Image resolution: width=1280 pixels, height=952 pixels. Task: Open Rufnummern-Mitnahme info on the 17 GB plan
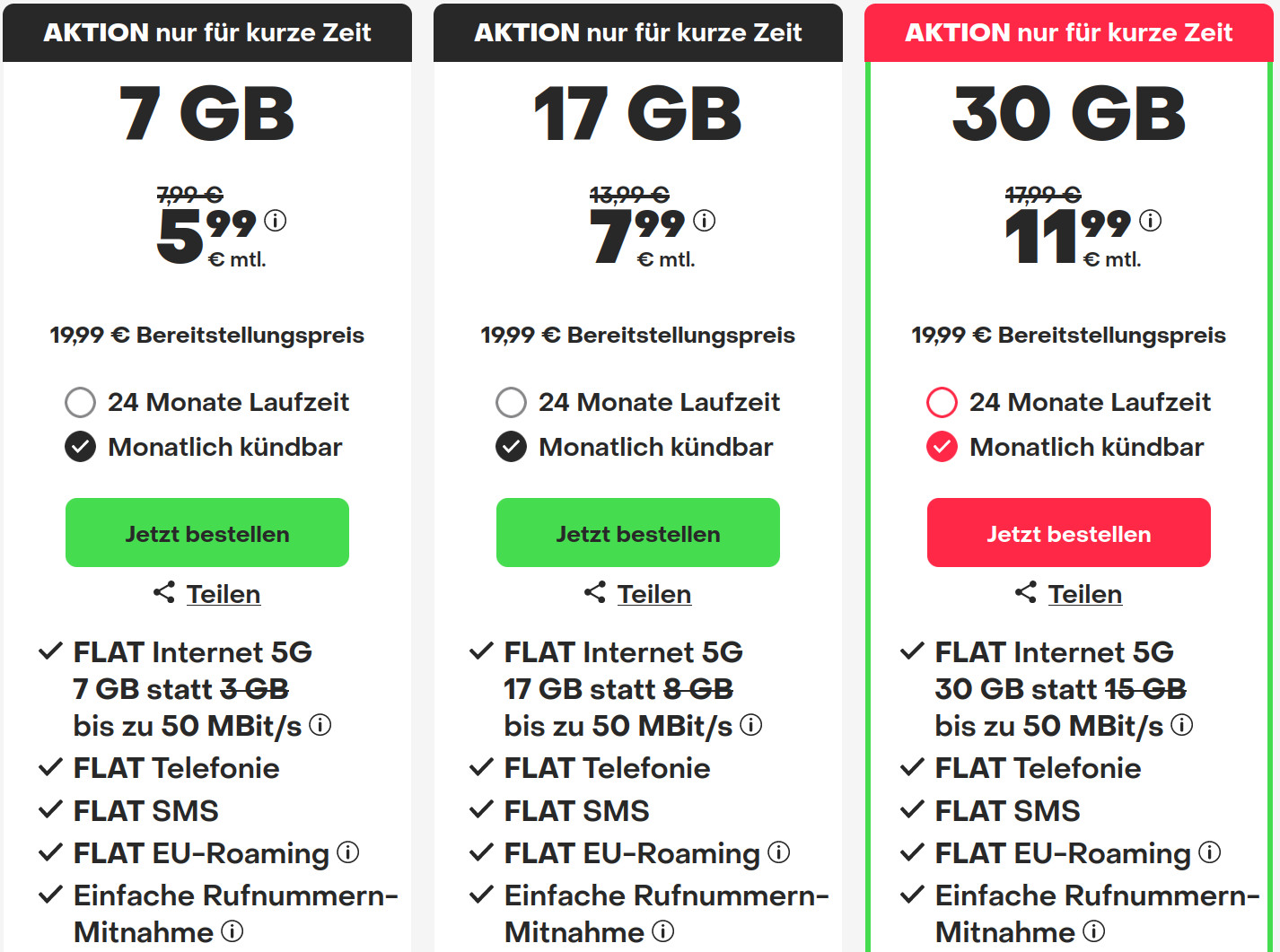pyautogui.click(x=665, y=931)
